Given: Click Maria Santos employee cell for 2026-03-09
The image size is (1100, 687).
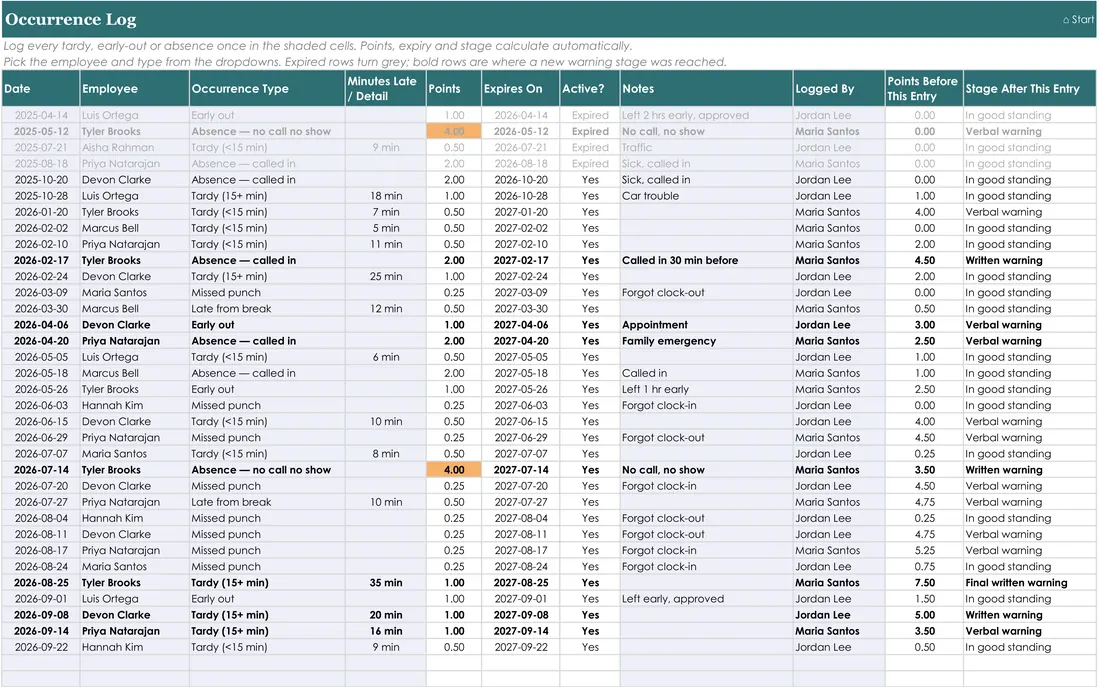Looking at the screenshot, I should (x=135, y=293).
